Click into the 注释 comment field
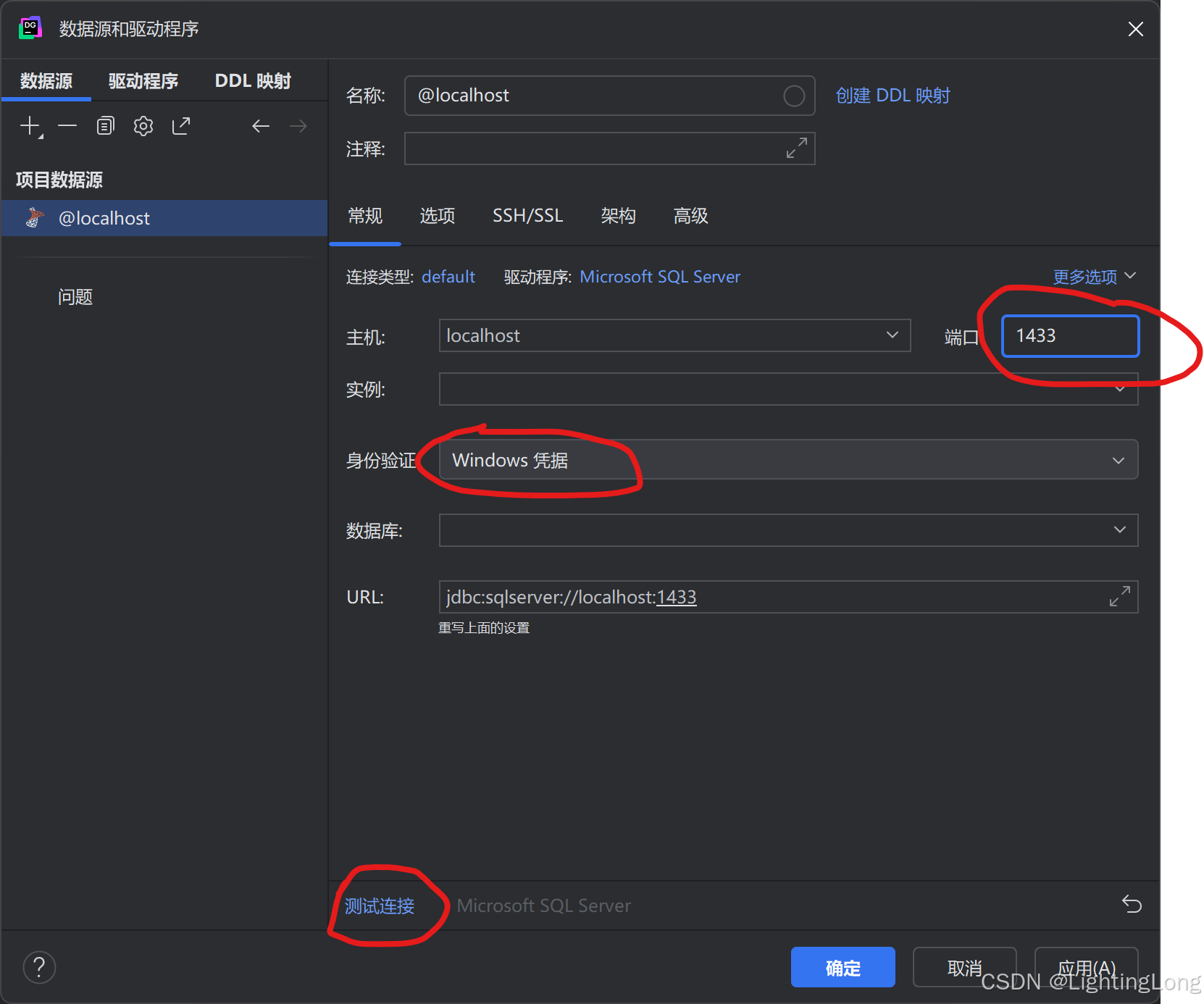The image size is (1204, 1004). tap(609, 148)
